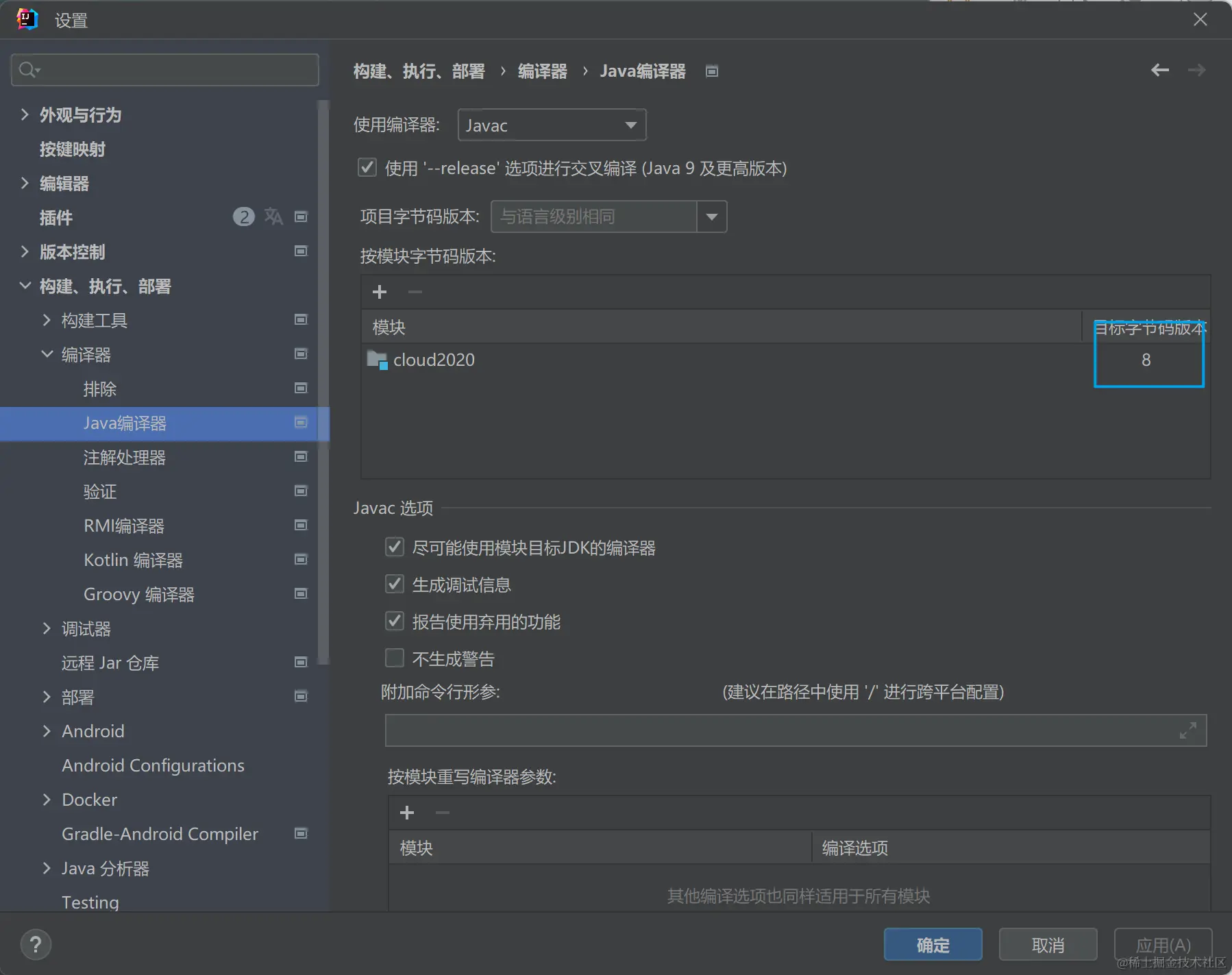Click the project-level icon beside 部署
1232x975 pixels.
pyautogui.click(x=301, y=696)
